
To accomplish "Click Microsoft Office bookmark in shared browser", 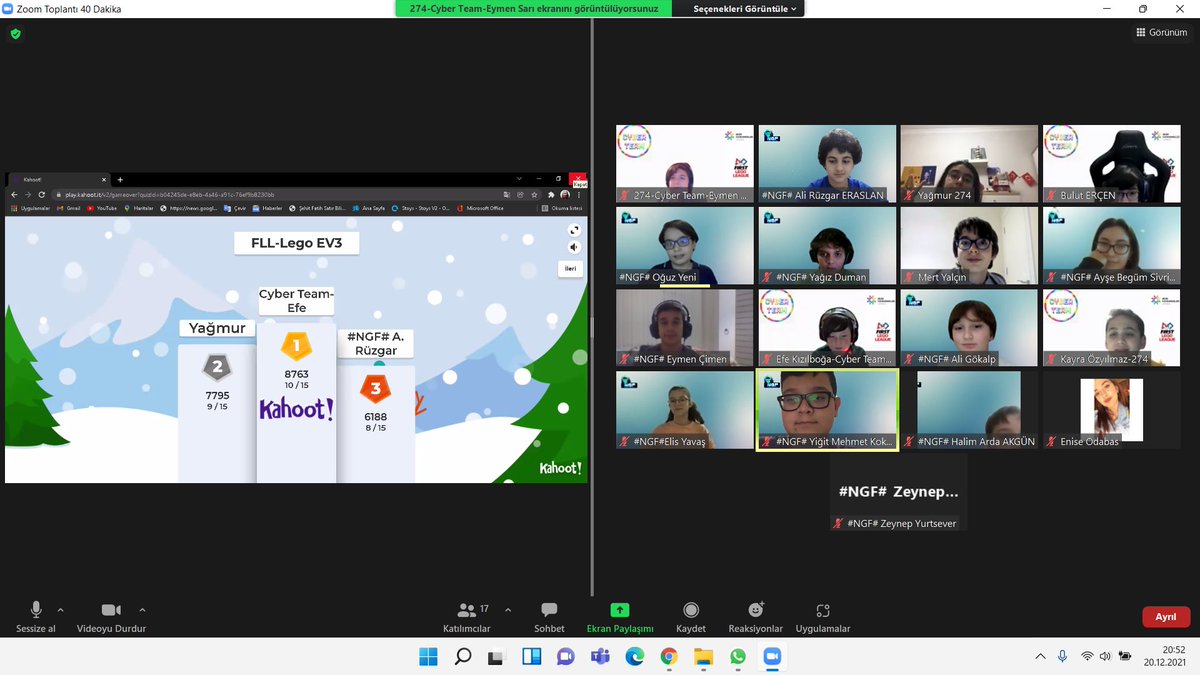I will (x=480, y=208).
